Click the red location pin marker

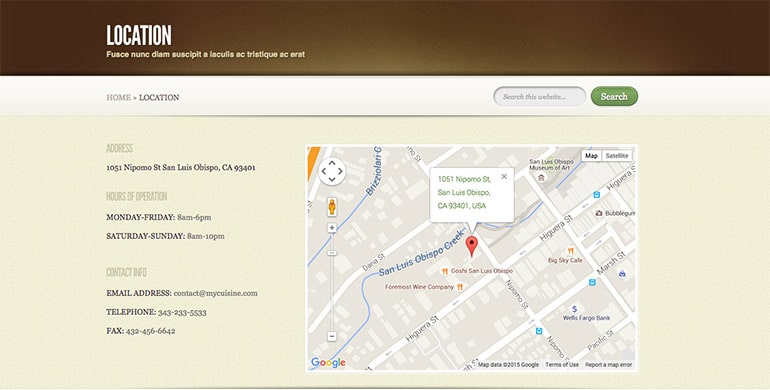tap(471, 246)
